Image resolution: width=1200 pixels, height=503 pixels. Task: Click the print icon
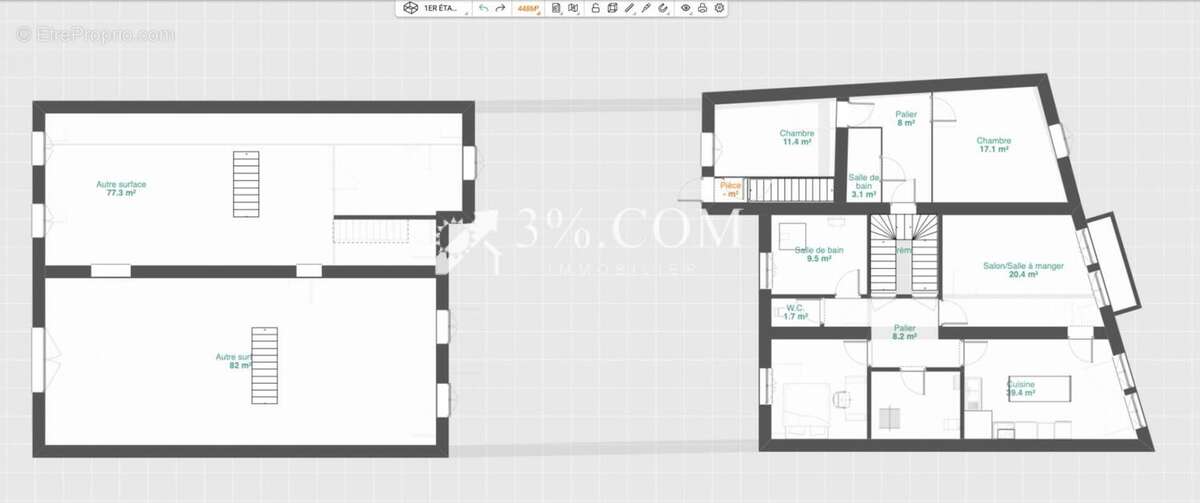point(703,8)
